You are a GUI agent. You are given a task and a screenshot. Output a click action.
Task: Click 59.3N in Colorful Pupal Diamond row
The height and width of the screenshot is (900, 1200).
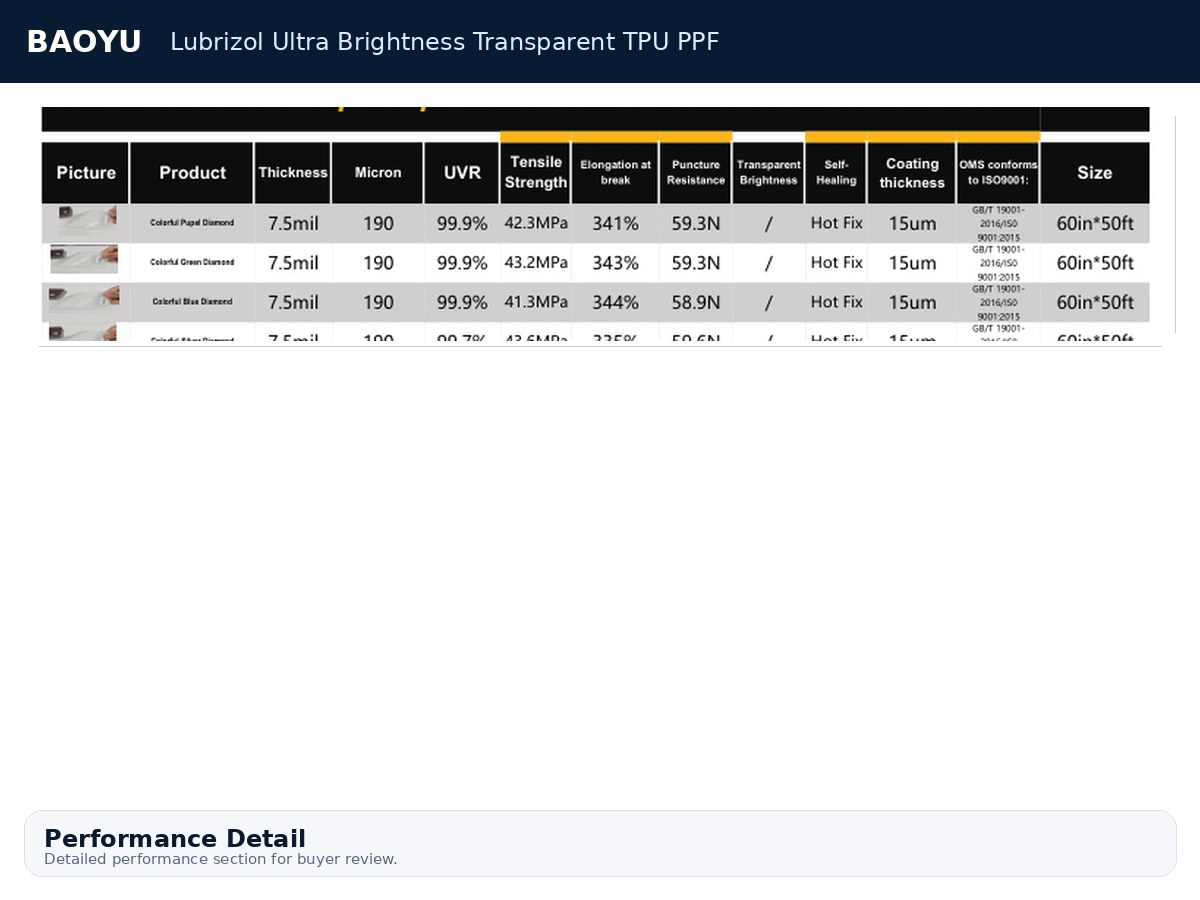696,224
